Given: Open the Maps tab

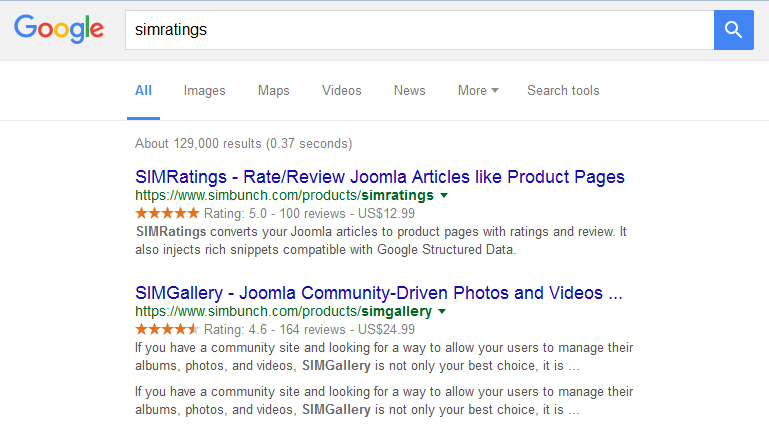Looking at the screenshot, I should click(274, 91).
